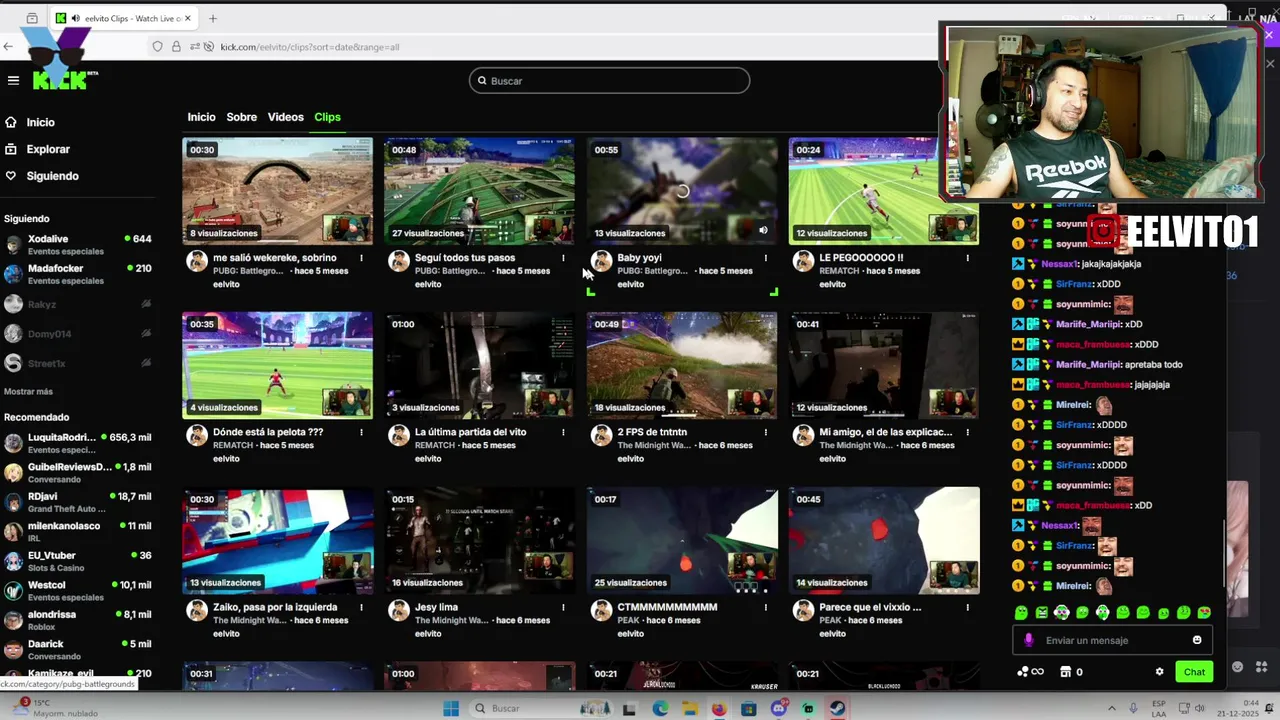
Task: Click the tracking protection shield icon
Action: coord(157,47)
